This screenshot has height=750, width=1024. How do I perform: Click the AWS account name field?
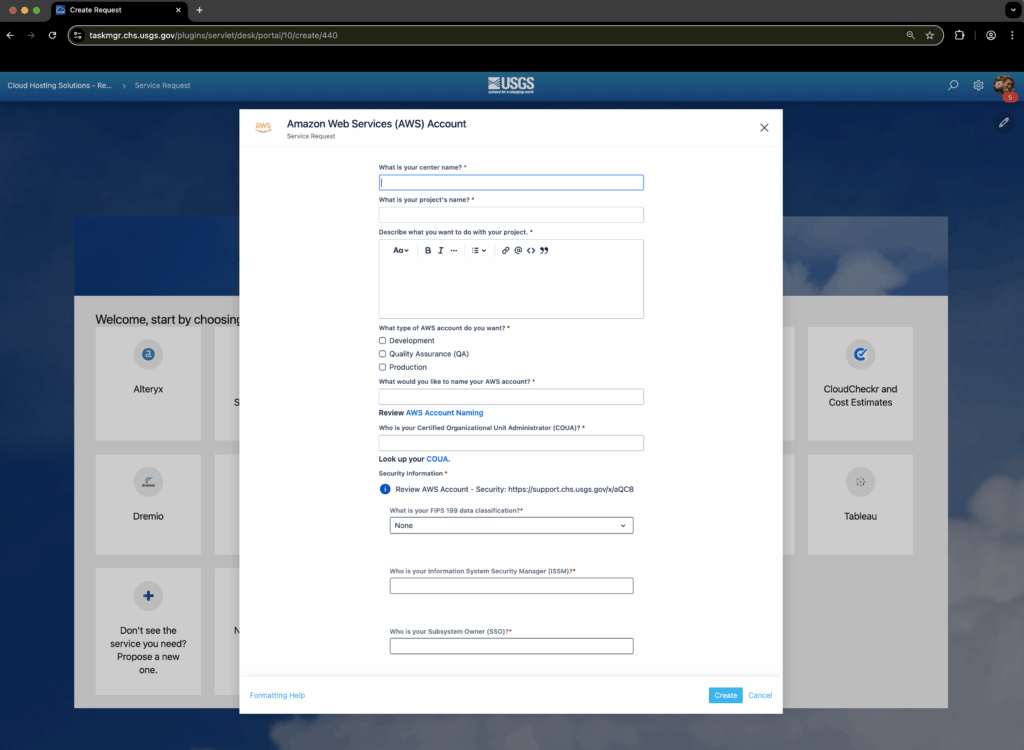(511, 397)
